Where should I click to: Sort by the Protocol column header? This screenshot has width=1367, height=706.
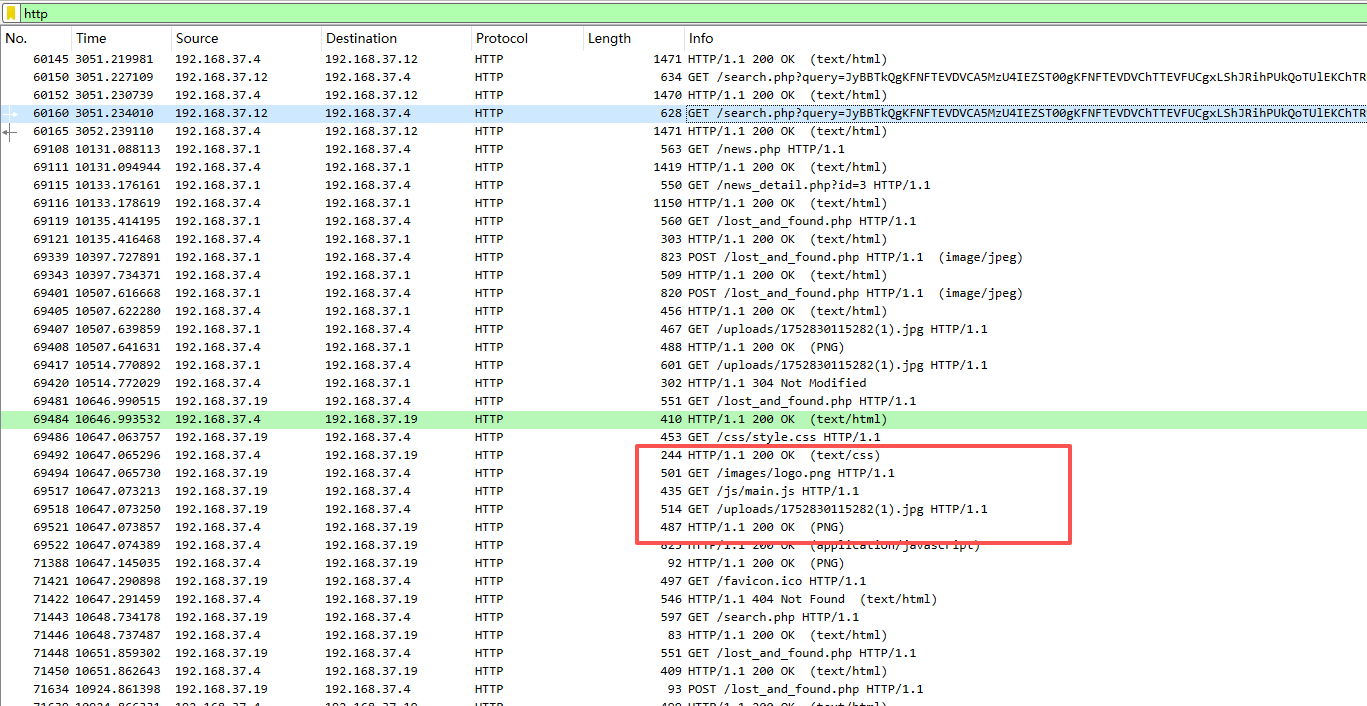pos(502,38)
